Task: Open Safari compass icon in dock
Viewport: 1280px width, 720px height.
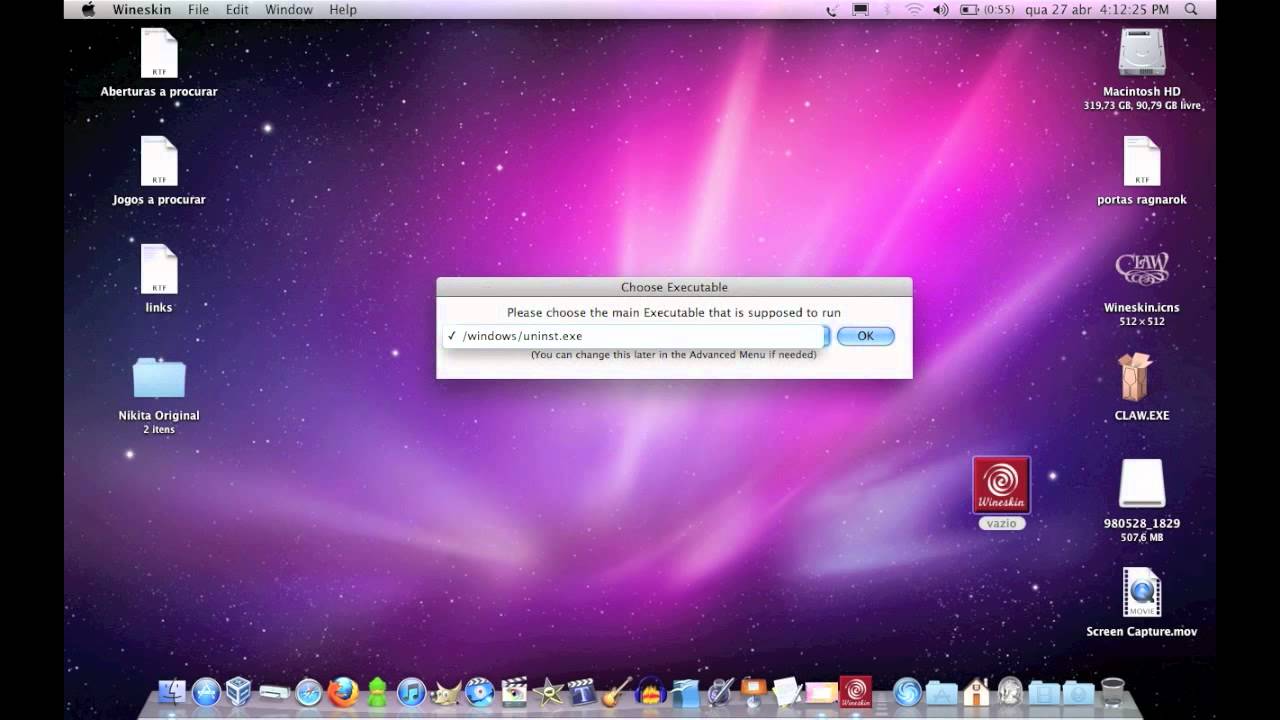Action: pyautogui.click(x=308, y=692)
